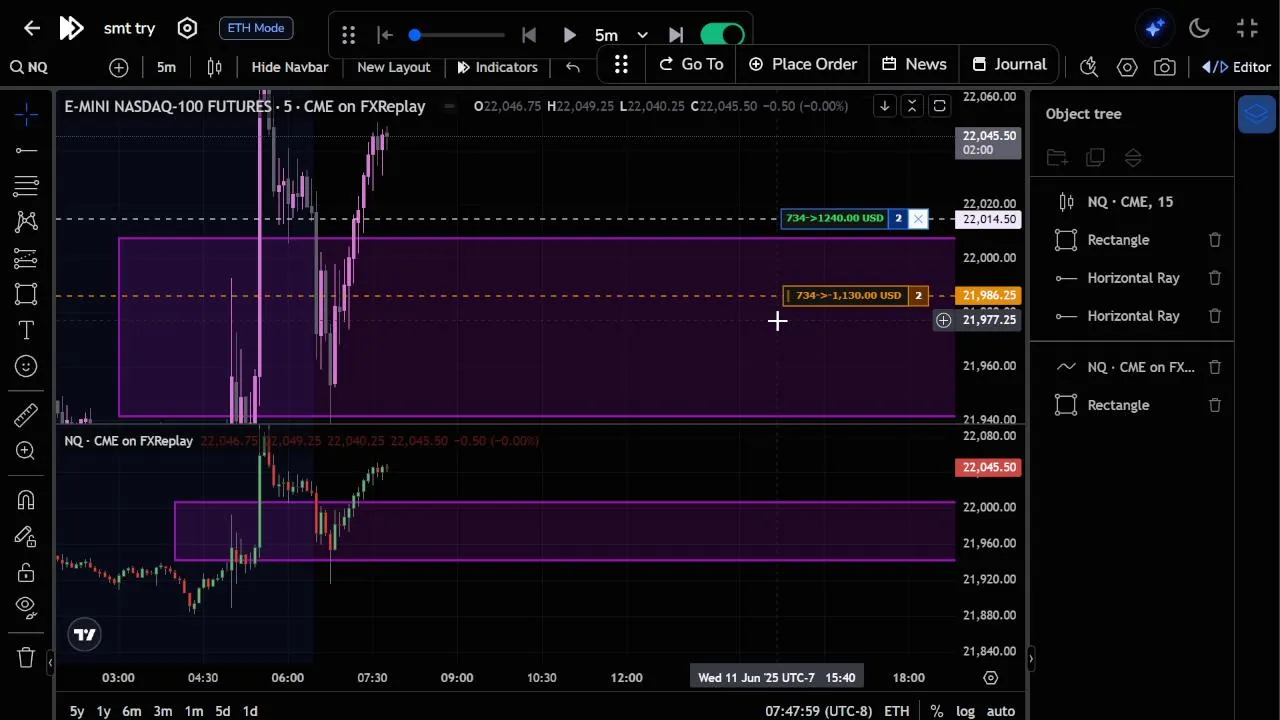This screenshot has width=1280, height=720.
Task: Select the rectangle shapes tool in left toolbar
Action: (26, 294)
